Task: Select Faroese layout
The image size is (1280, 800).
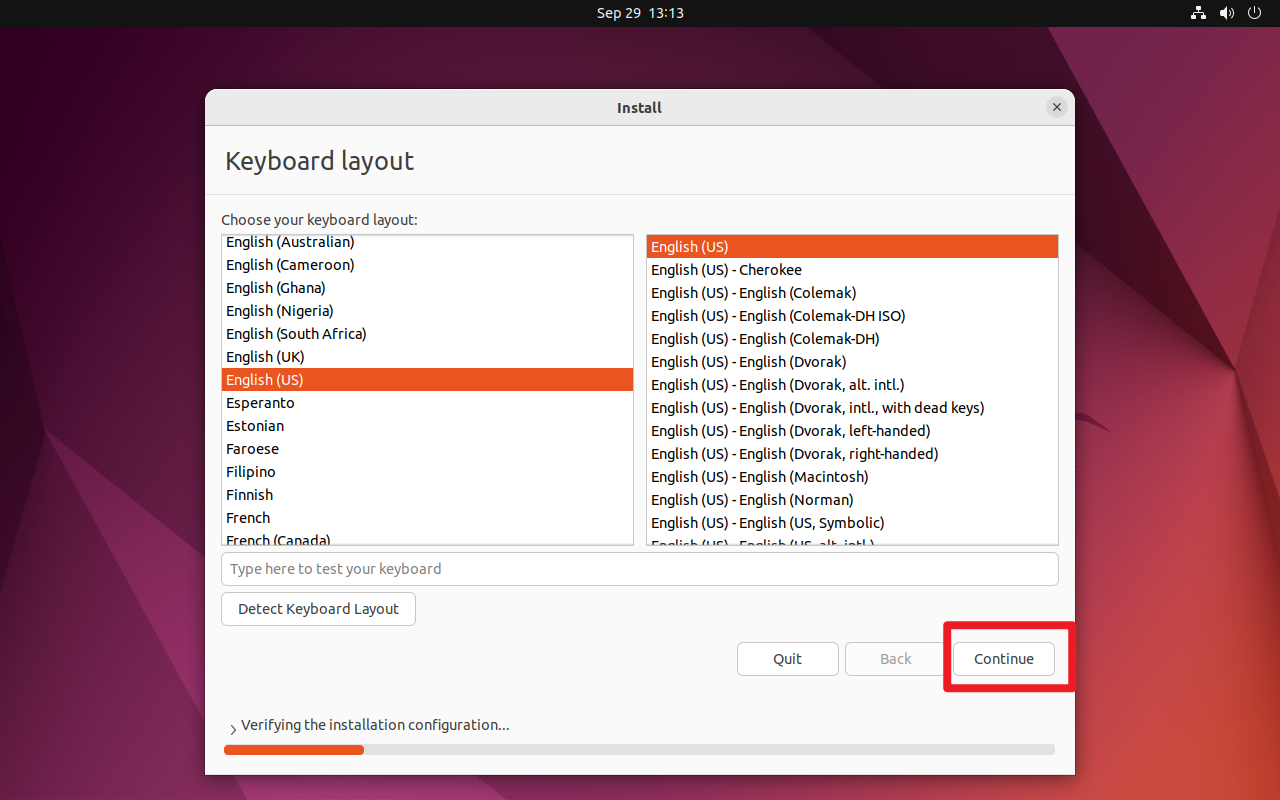Action: [x=427, y=449]
